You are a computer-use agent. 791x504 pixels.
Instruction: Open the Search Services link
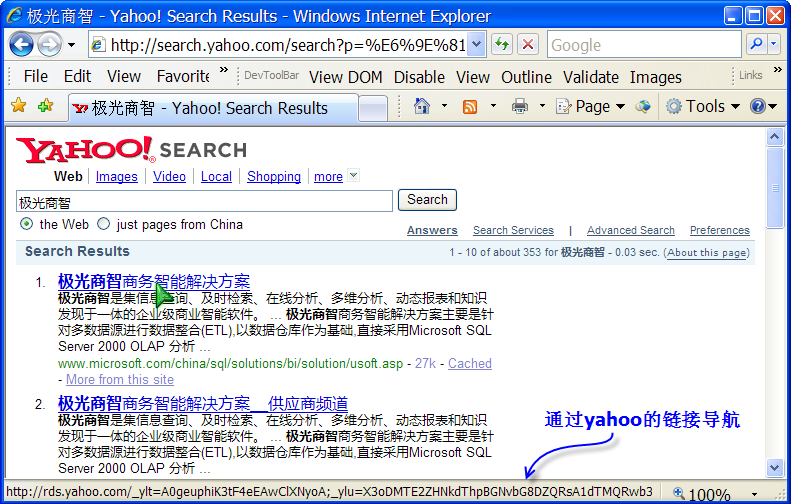click(x=513, y=230)
